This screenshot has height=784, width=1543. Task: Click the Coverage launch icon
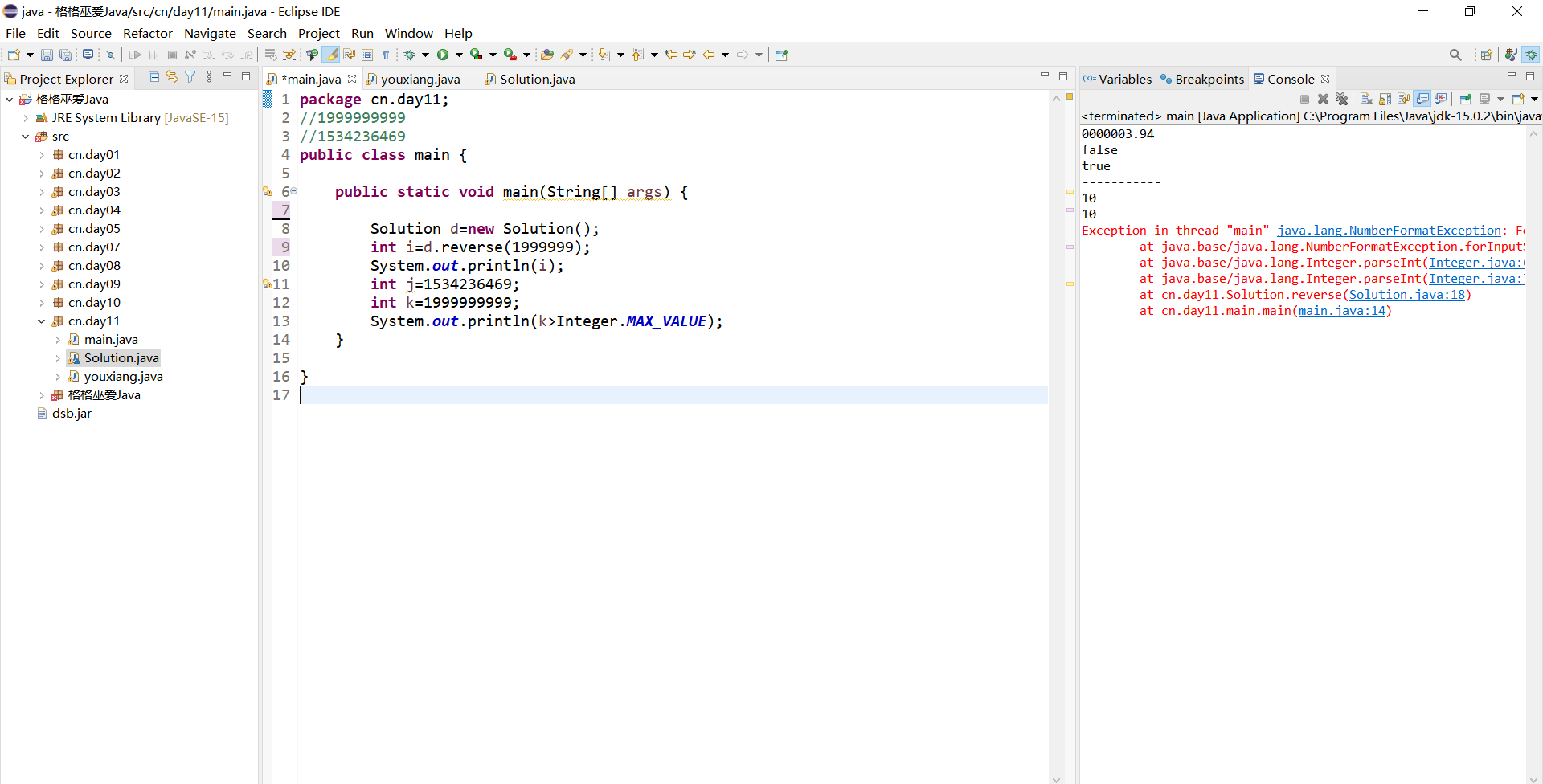click(476, 55)
